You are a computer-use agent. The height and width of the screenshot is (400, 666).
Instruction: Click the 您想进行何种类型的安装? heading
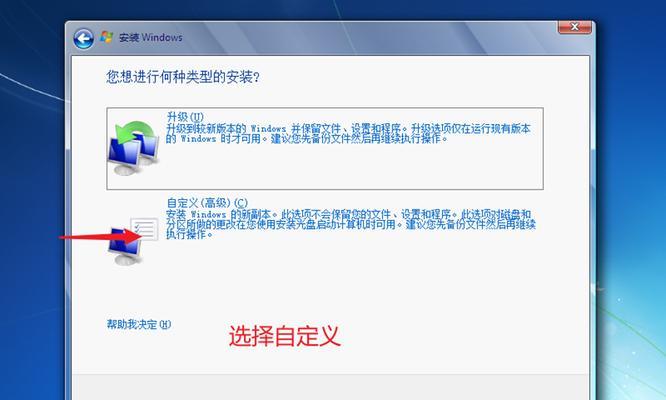pos(183,77)
